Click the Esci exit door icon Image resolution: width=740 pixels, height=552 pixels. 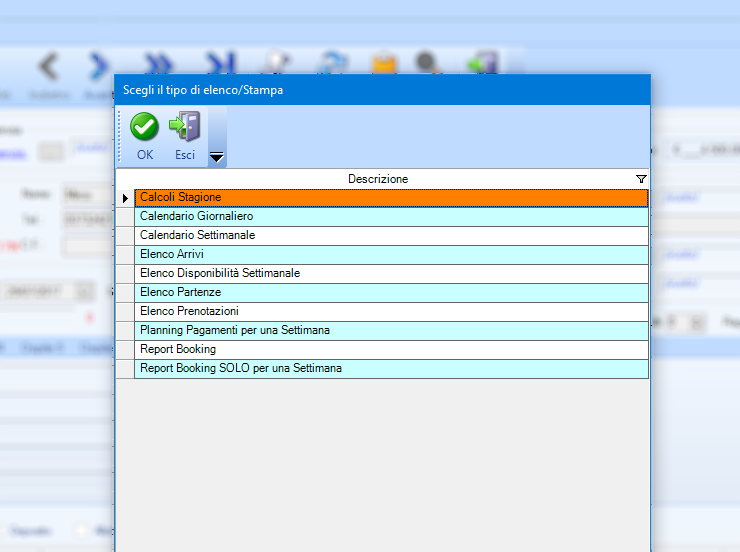coord(185,127)
